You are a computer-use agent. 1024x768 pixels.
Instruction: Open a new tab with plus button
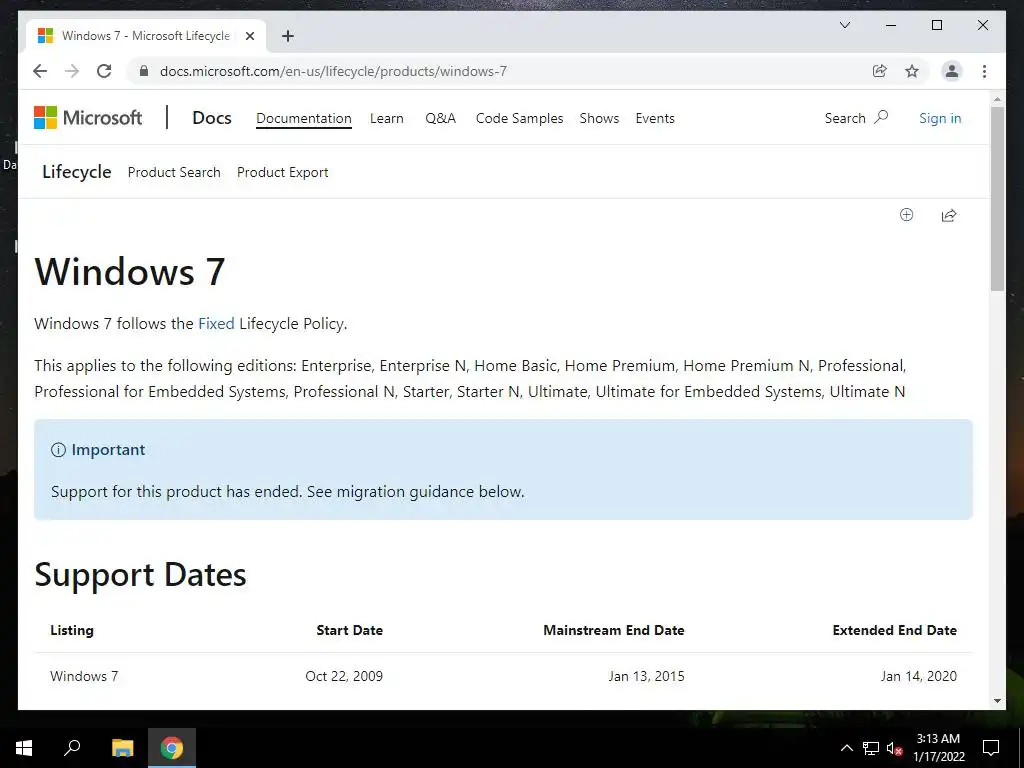(288, 36)
